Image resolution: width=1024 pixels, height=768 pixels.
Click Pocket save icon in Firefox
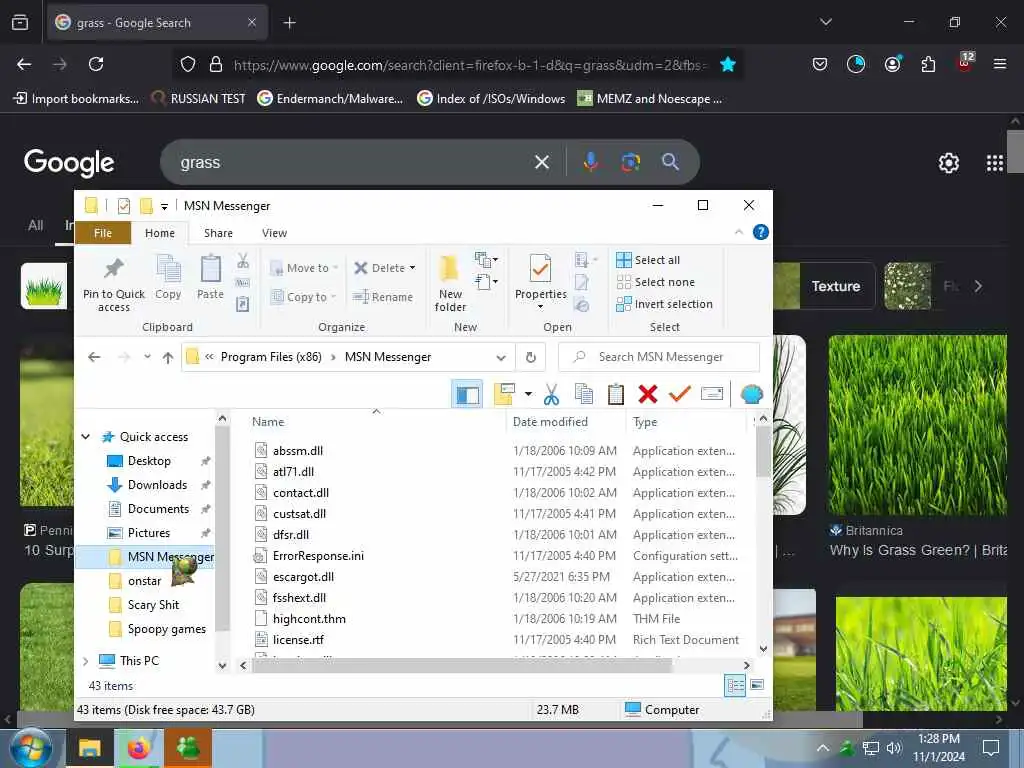(x=820, y=64)
